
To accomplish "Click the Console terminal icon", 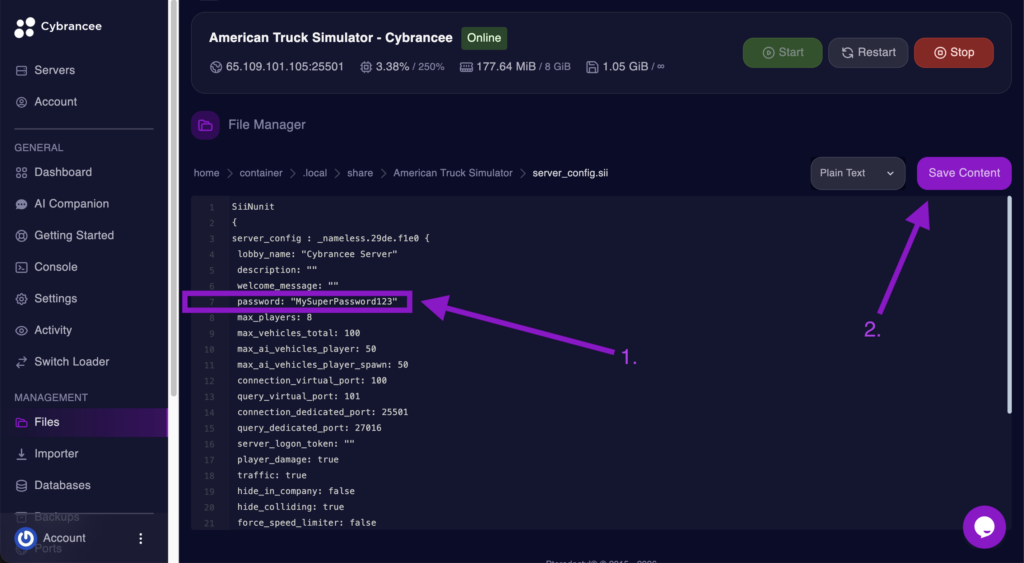I will pos(22,267).
